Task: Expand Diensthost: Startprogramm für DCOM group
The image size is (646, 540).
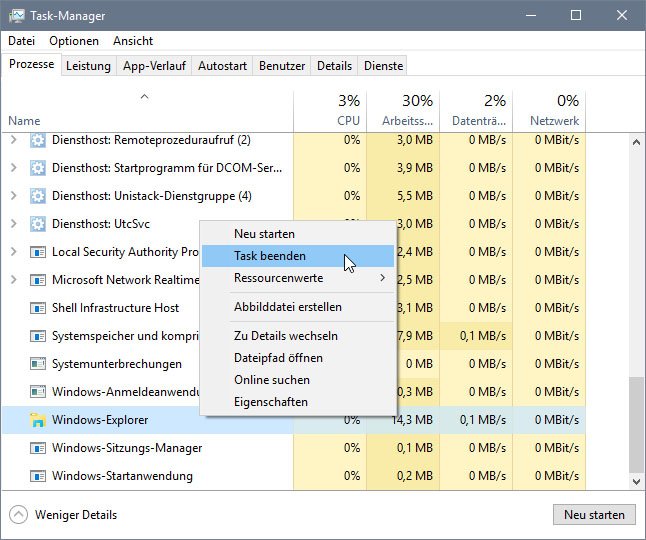Action: (14, 168)
